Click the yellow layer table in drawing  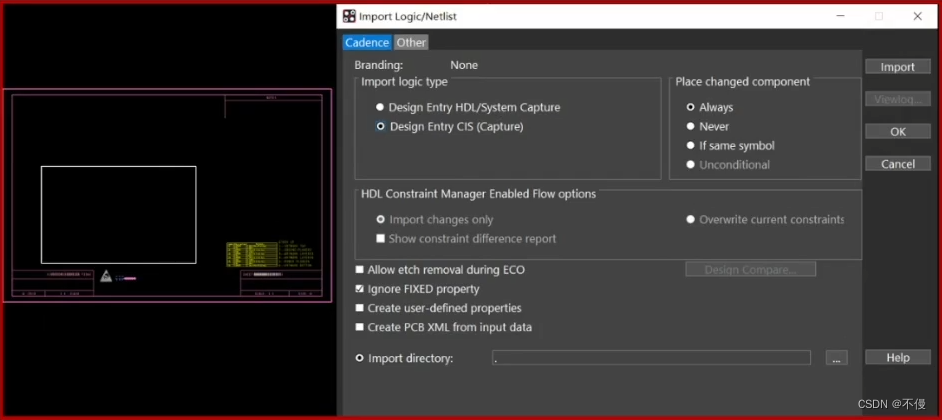point(251,254)
